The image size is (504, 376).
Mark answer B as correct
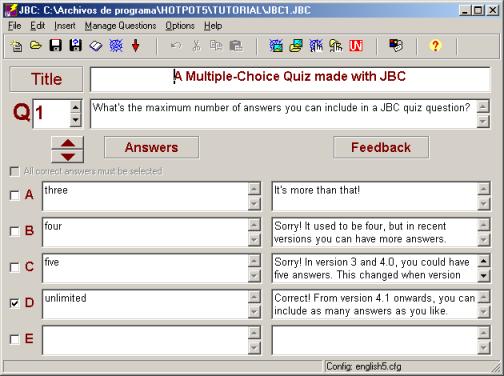14,231
